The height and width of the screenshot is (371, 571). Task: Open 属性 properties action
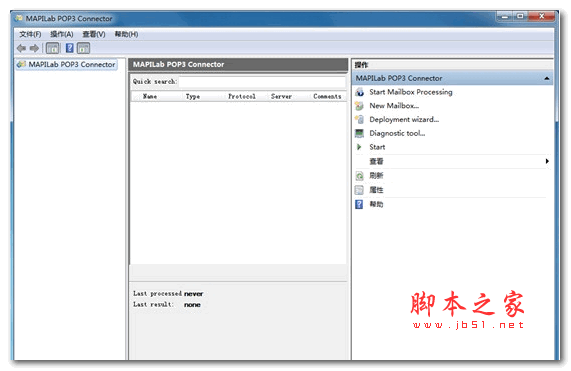pyautogui.click(x=376, y=190)
